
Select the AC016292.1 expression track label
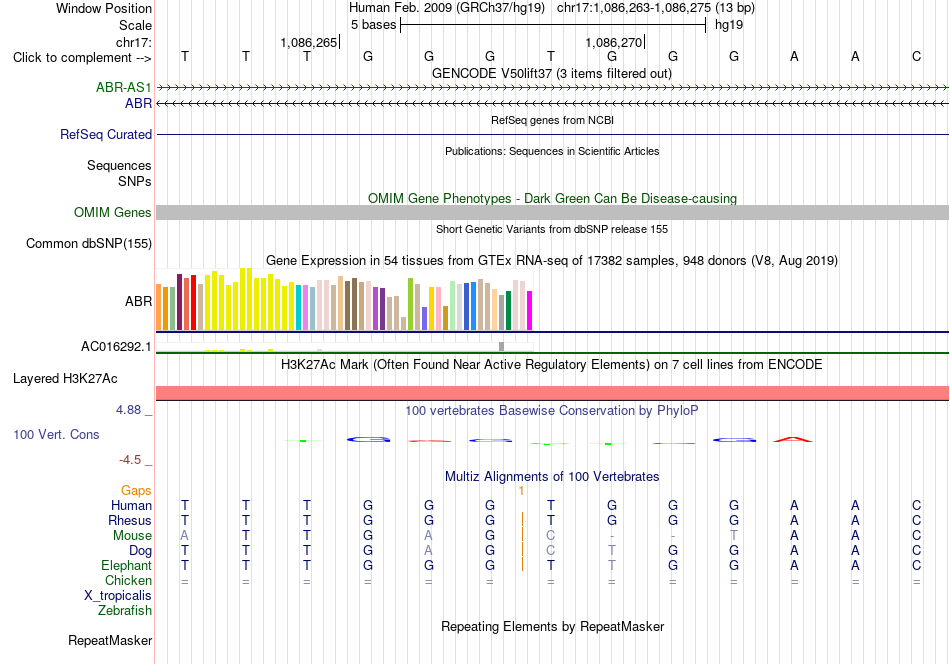click(x=116, y=347)
